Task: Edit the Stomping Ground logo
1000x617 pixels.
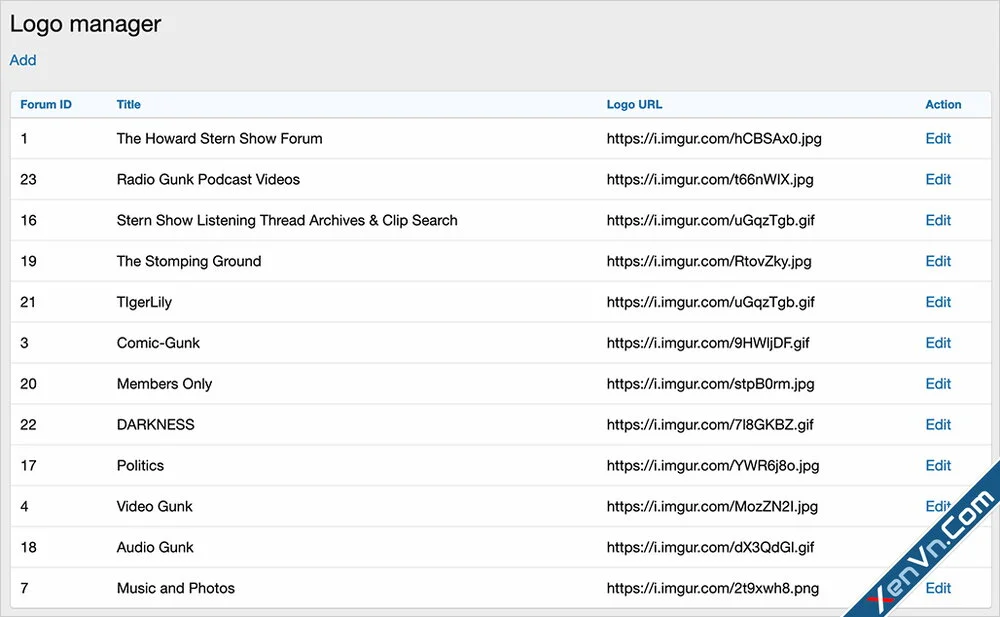Action: [937, 261]
